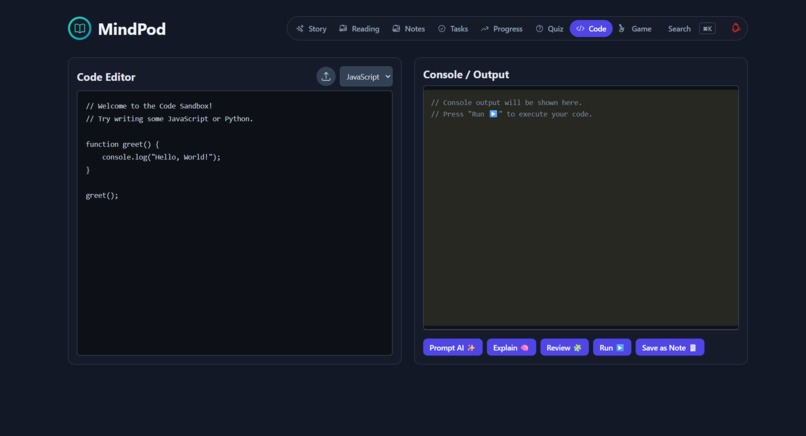The width and height of the screenshot is (806, 436).
Task: Switch to the Reading tab
Action: (359, 29)
